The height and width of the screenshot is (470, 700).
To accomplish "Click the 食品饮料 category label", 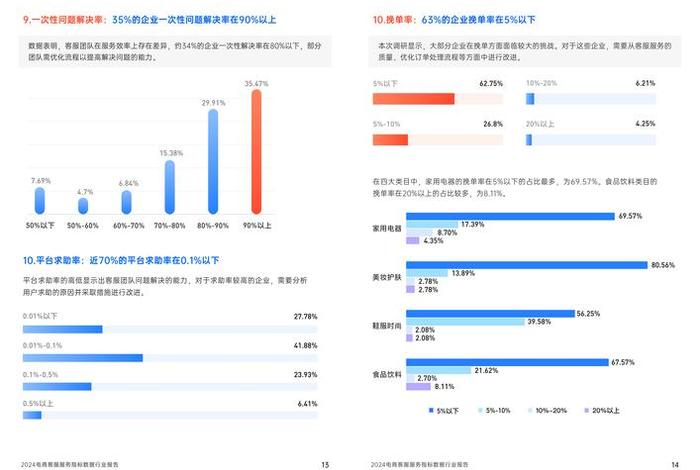I will click(386, 375).
